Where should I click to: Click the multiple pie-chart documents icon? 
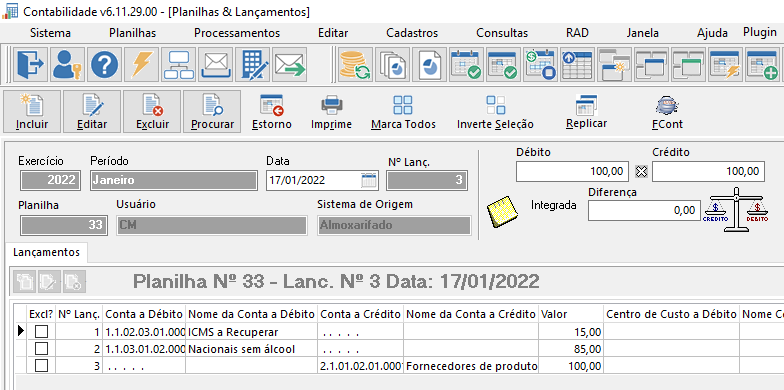[392, 64]
